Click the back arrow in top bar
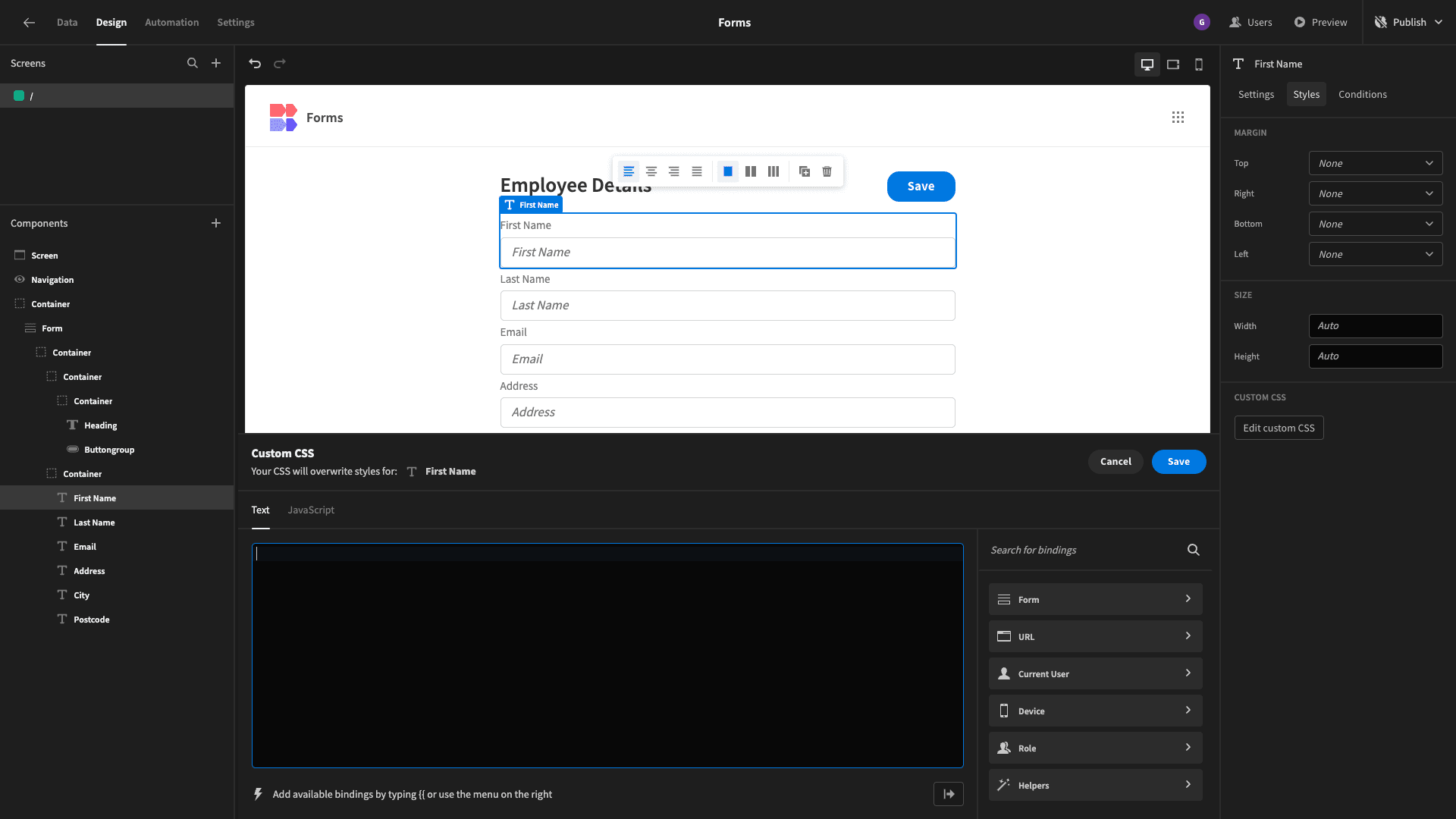 tap(29, 23)
